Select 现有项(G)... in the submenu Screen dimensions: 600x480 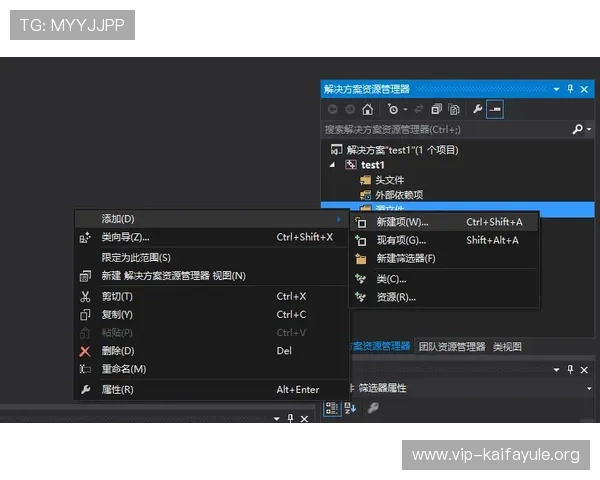(x=443, y=240)
